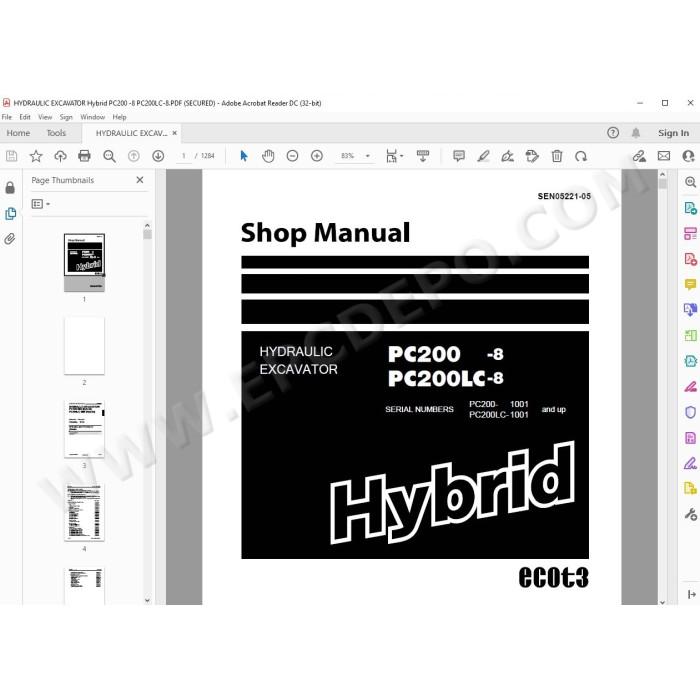This screenshot has height=700, width=700.
Task: Close the Page Thumbnails panel
Action: coord(140,180)
